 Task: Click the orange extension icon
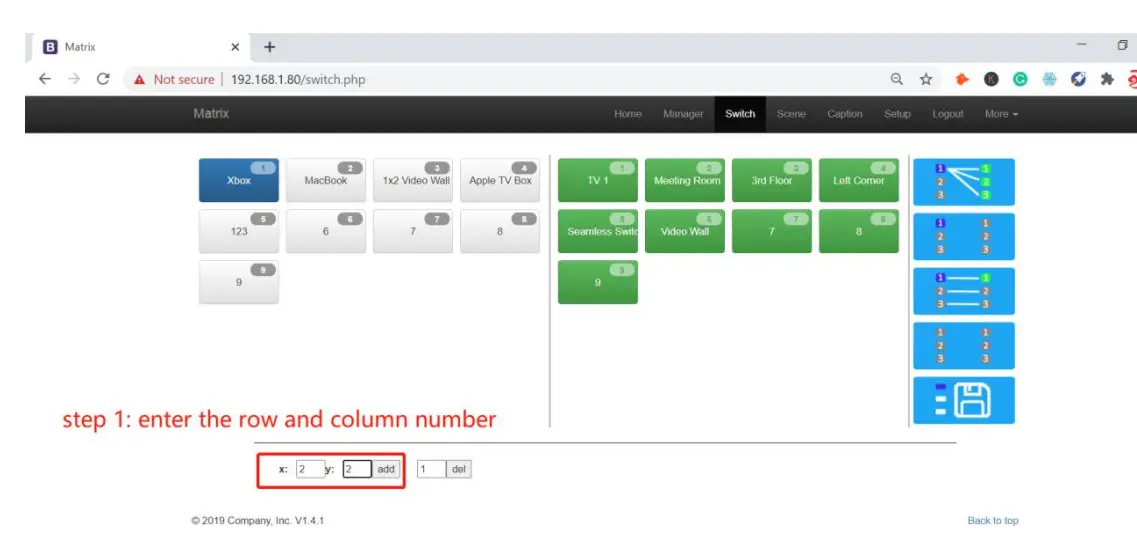pyautogui.click(x=962, y=80)
